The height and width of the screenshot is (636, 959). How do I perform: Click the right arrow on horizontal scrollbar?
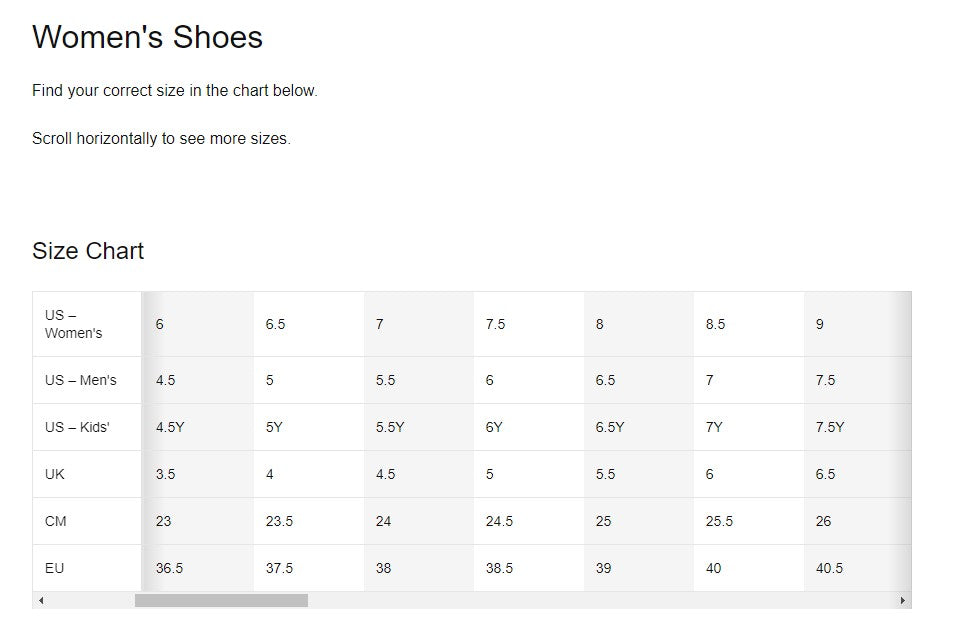point(903,601)
